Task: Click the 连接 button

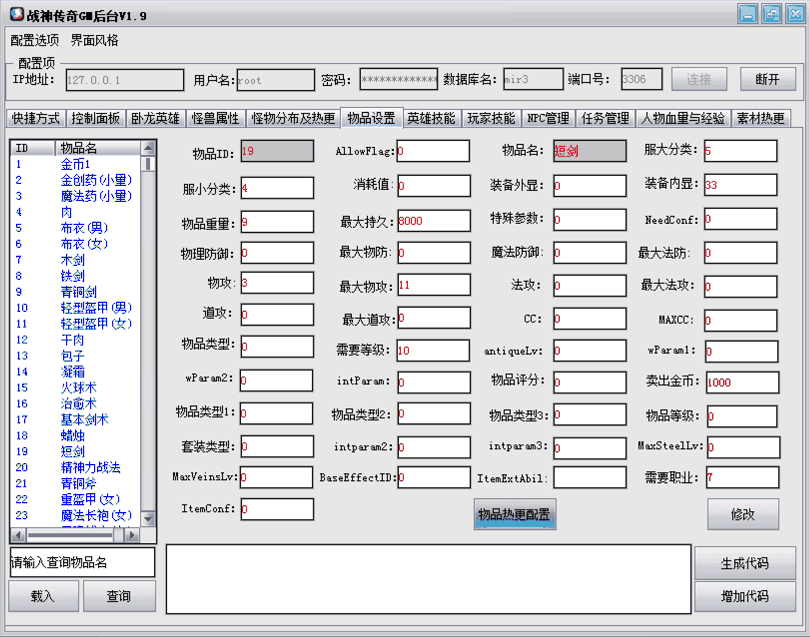Action: 699,79
